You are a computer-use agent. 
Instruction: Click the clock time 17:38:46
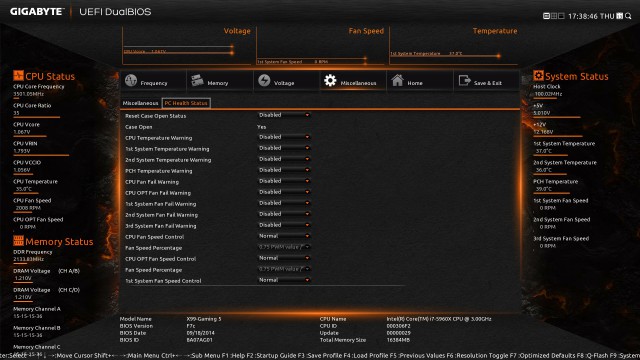click(583, 16)
